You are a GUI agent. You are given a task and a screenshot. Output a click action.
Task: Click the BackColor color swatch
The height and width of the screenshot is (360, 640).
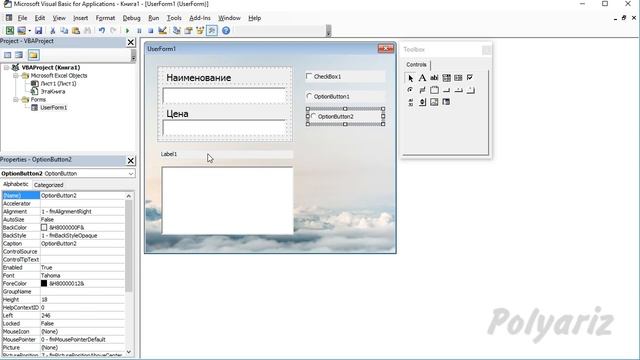tap(44, 227)
